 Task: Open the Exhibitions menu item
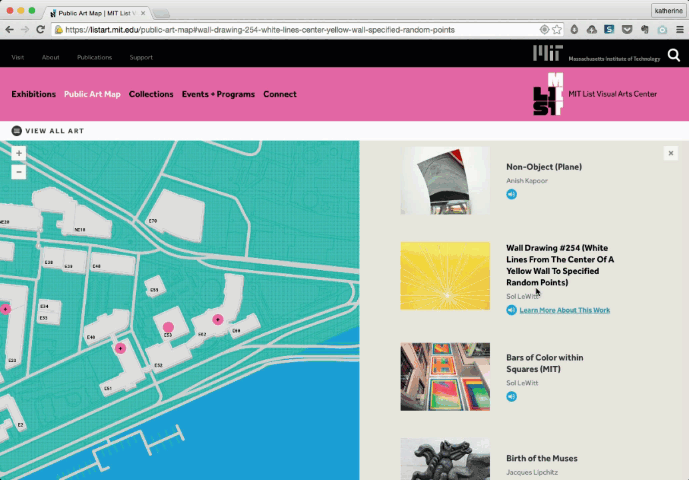33,94
